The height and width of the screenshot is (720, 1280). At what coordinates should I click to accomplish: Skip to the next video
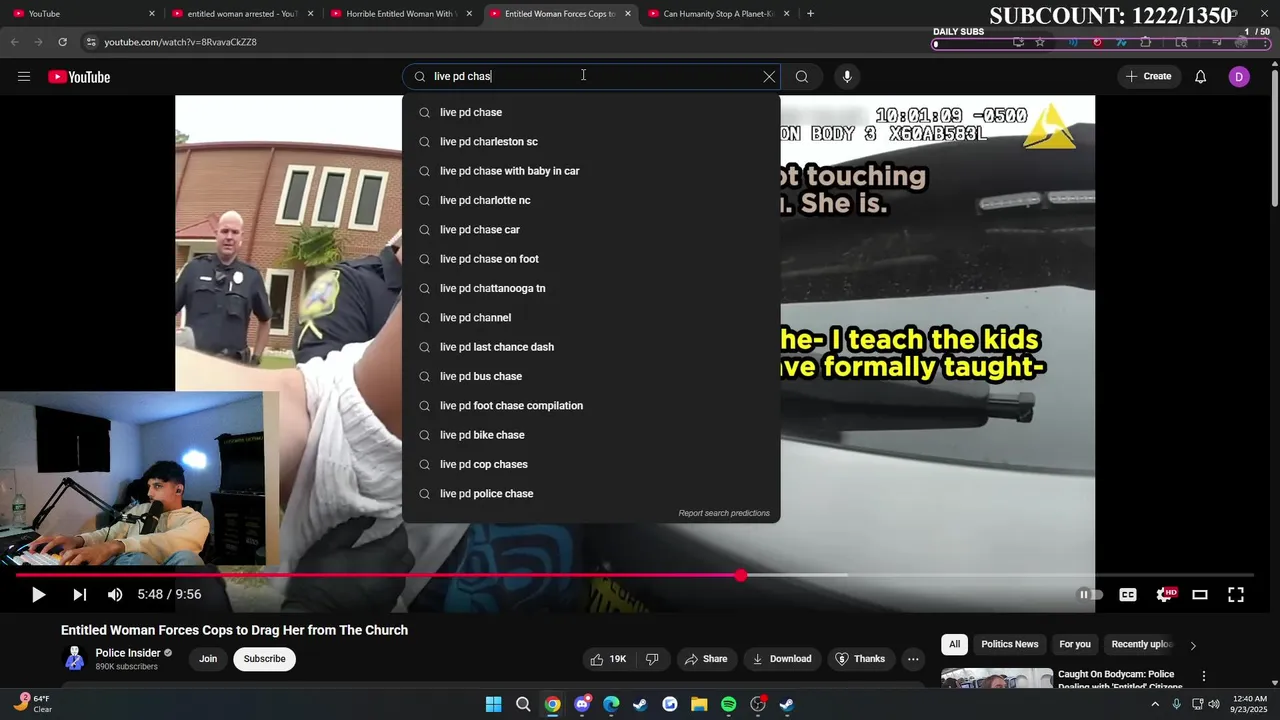pos(79,595)
